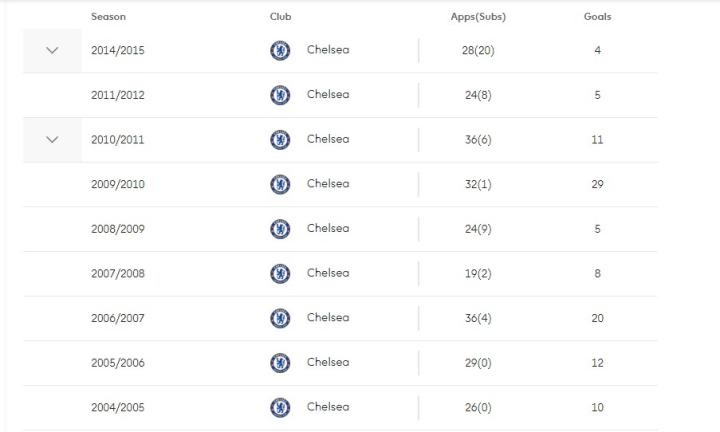The width and height of the screenshot is (720, 432).
Task: Expand the 2014/2015 season row
Action: coord(52,50)
